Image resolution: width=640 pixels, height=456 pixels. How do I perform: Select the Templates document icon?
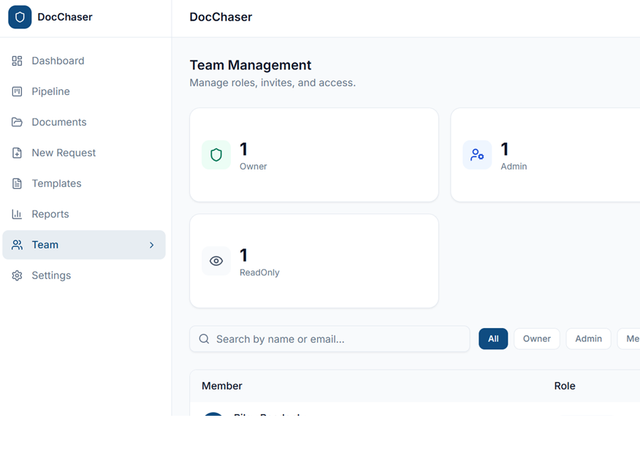[17, 183]
